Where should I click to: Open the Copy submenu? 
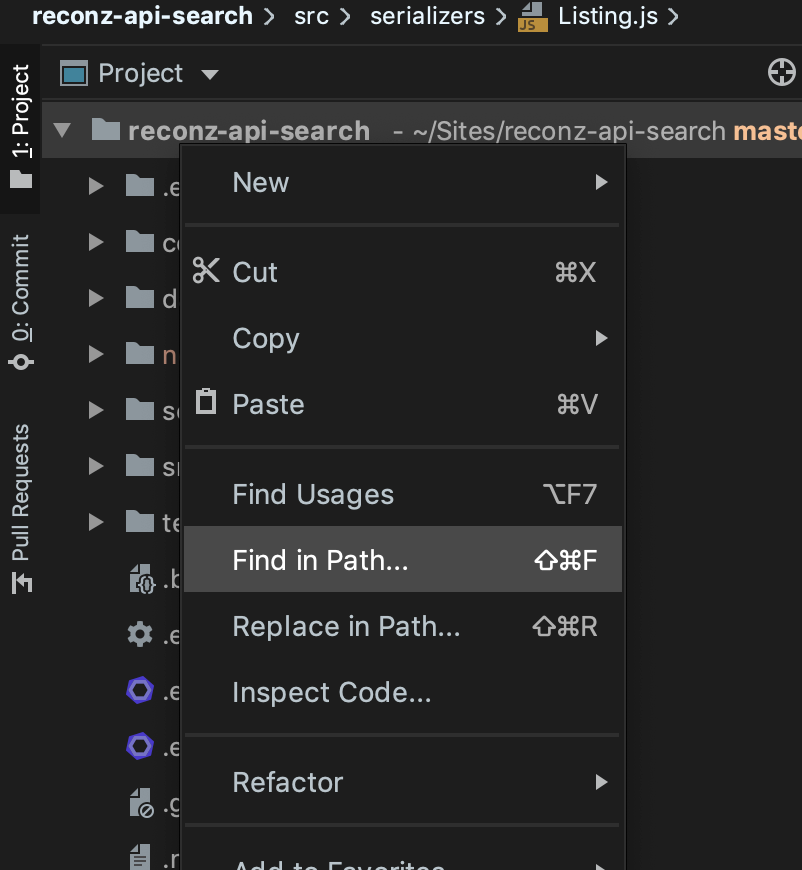(400, 338)
